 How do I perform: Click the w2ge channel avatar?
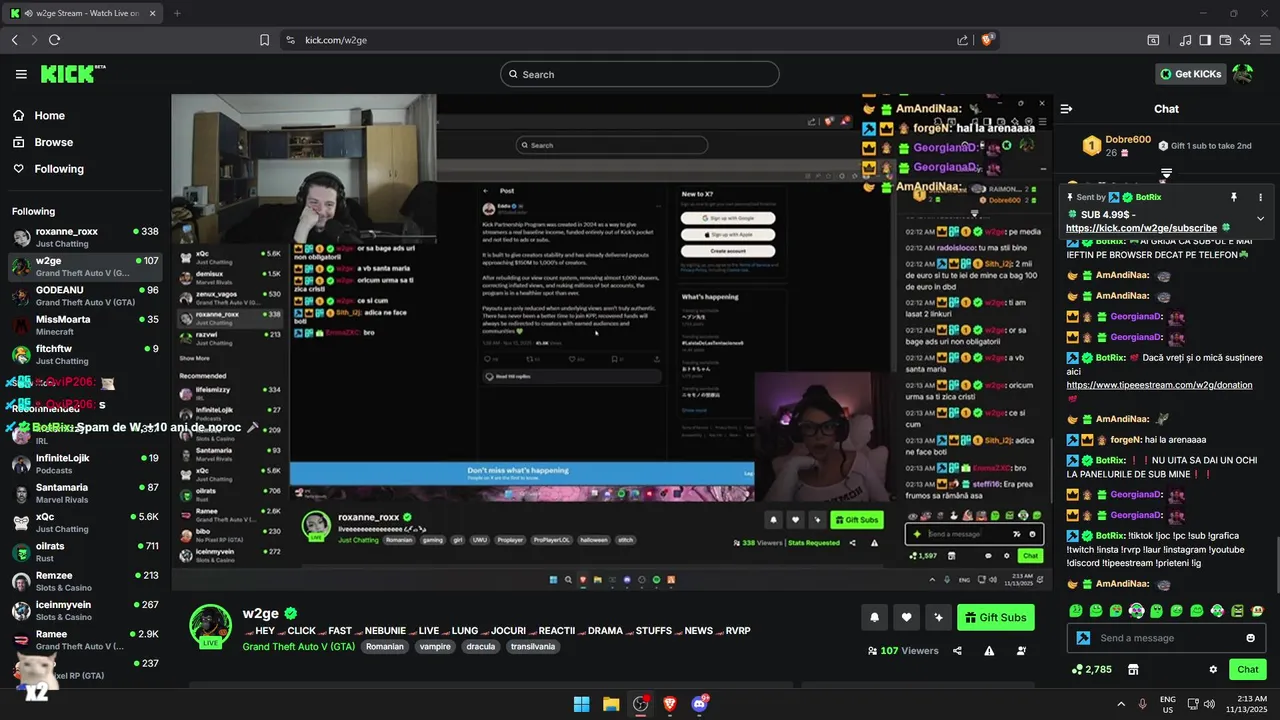[211, 625]
